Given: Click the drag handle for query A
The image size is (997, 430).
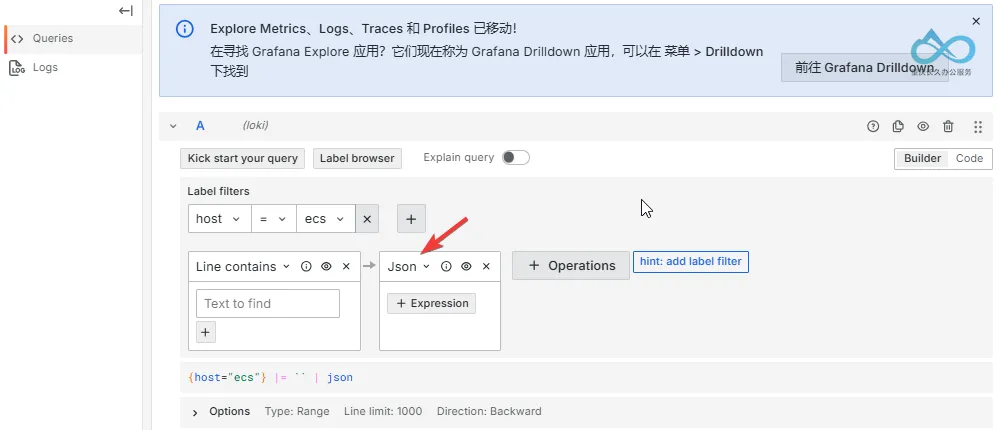Looking at the screenshot, I should (978, 127).
